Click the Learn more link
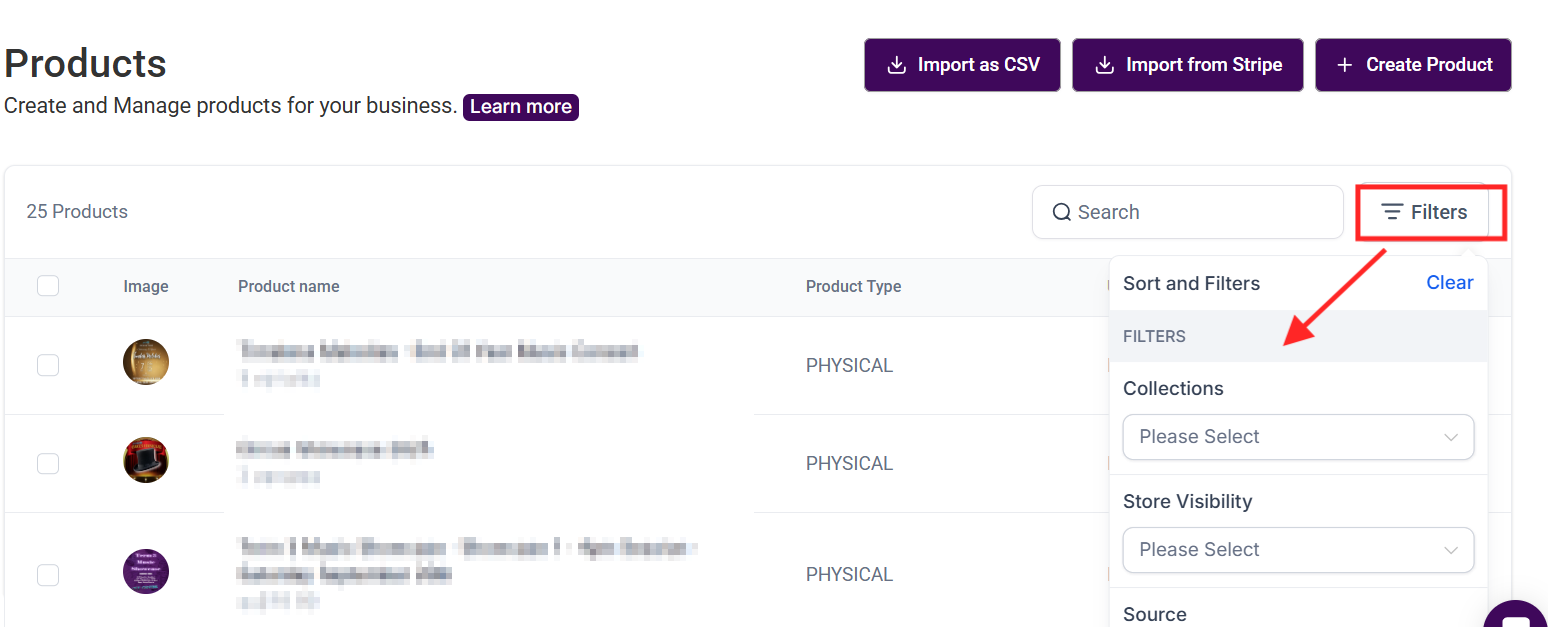The width and height of the screenshot is (1548, 627). pyautogui.click(x=520, y=107)
